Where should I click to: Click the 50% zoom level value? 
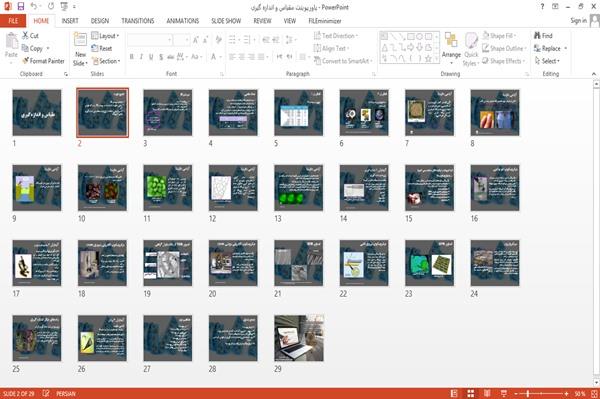click(580, 394)
